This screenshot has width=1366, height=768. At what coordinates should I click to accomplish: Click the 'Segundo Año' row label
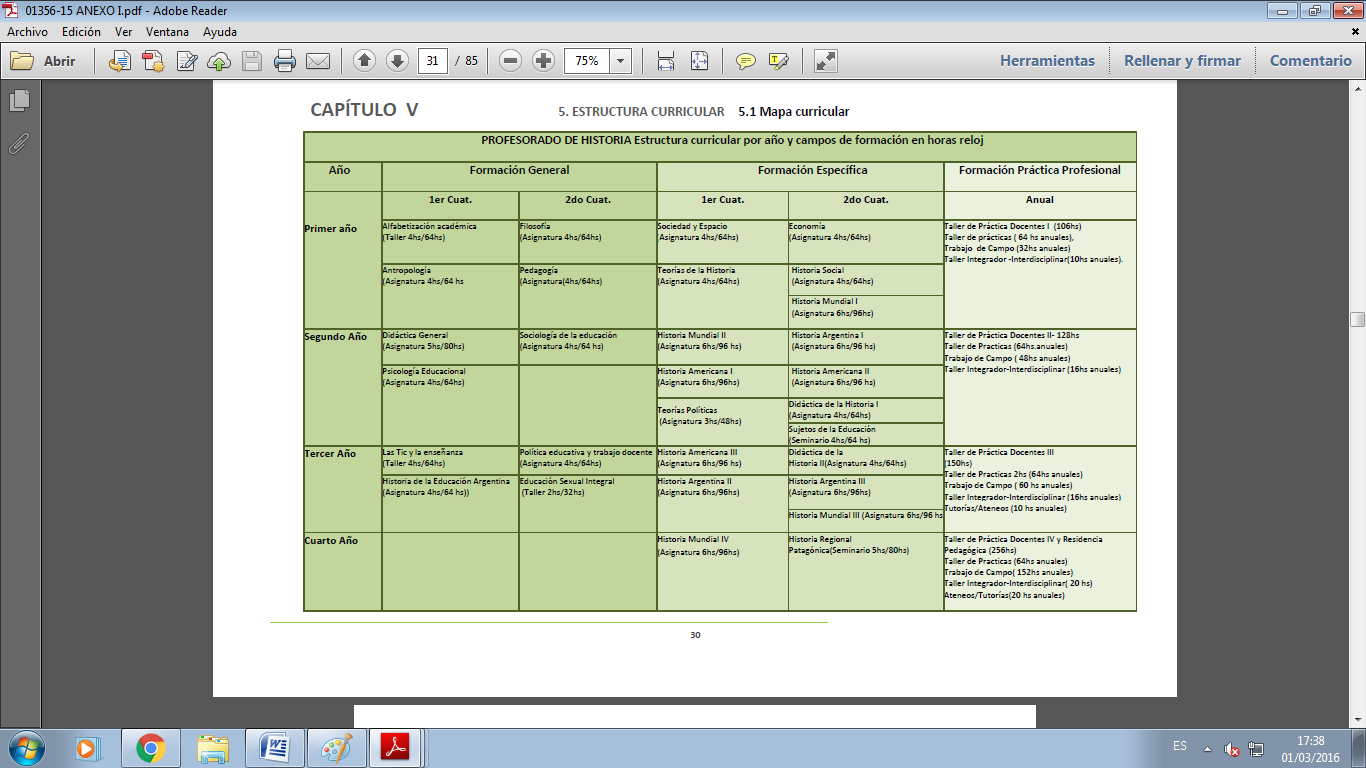click(335, 337)
